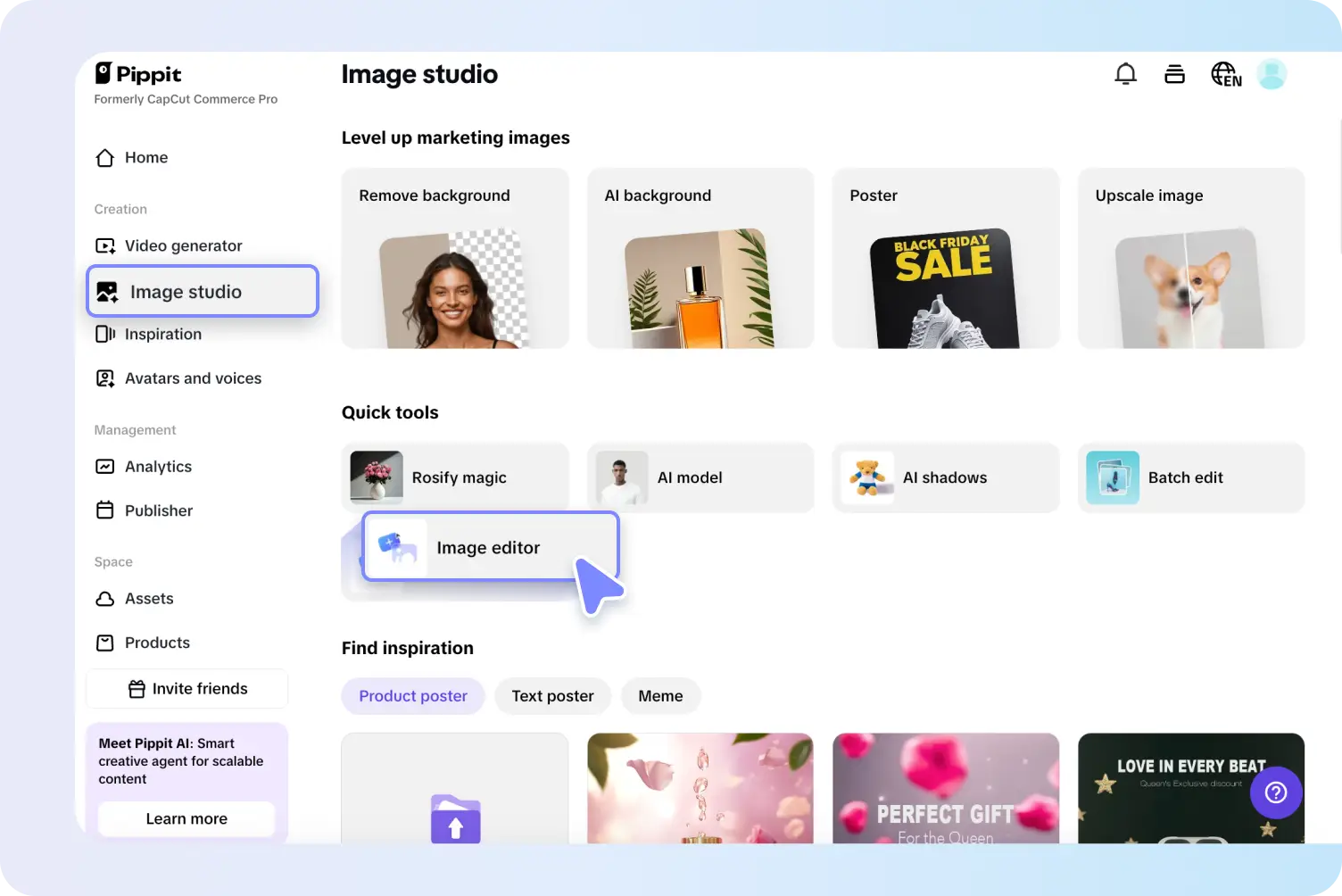Image resolution: width=1342 pixels, height=896 pixels.
Task: Click Invite friends
Action: (x=186, y=688)
